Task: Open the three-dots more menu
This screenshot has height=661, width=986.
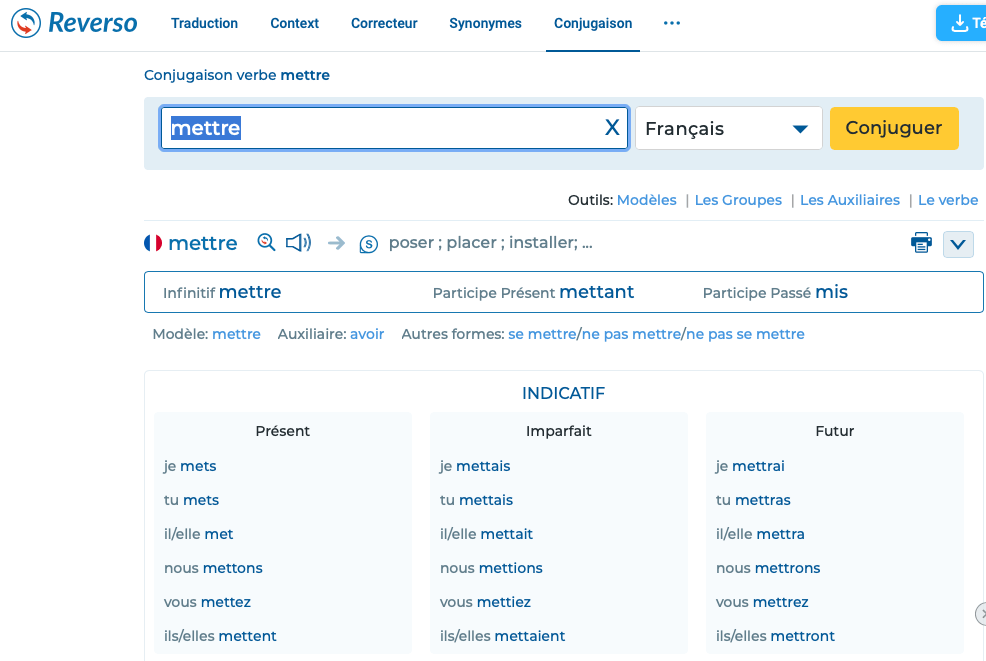Action: 672,23
